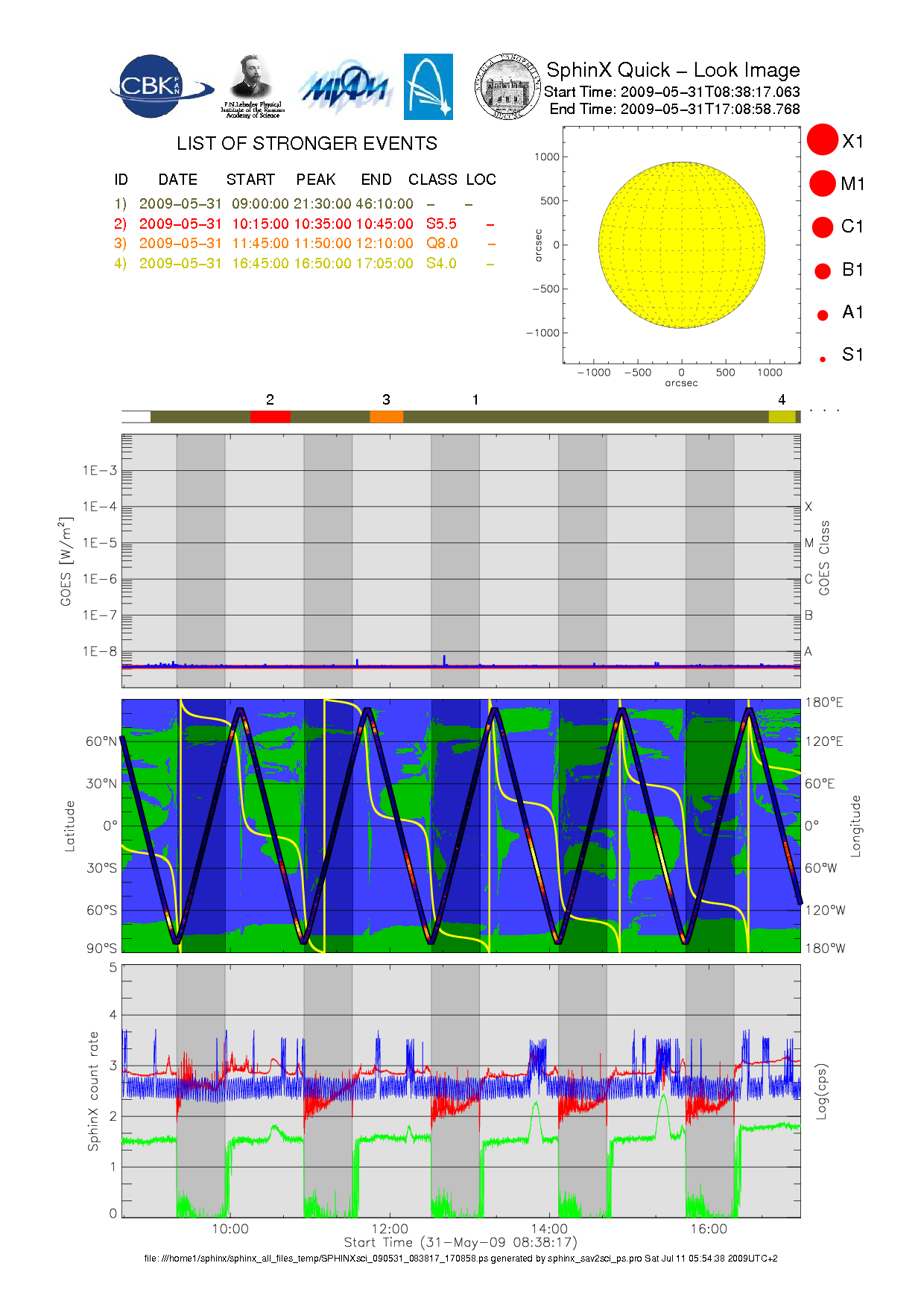This screenshot has height=1307, width=924.
Task: Click the tiny S1 legend dot
Action: 823,359
